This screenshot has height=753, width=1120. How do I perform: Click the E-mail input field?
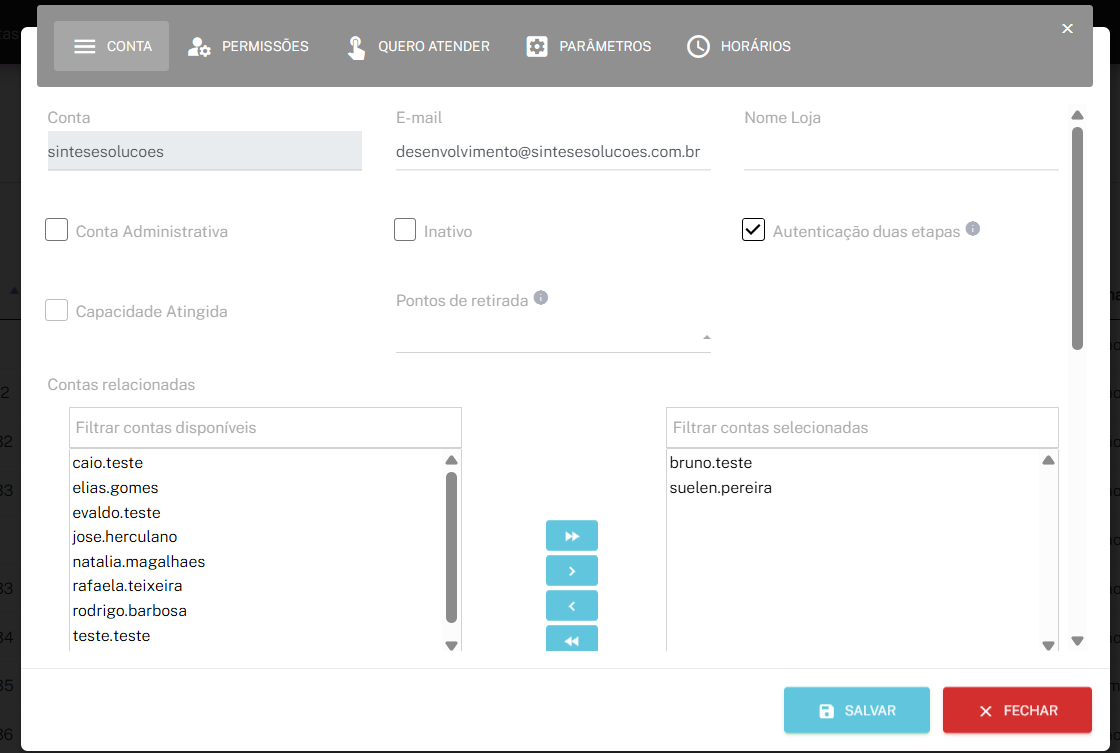(553, 151)
